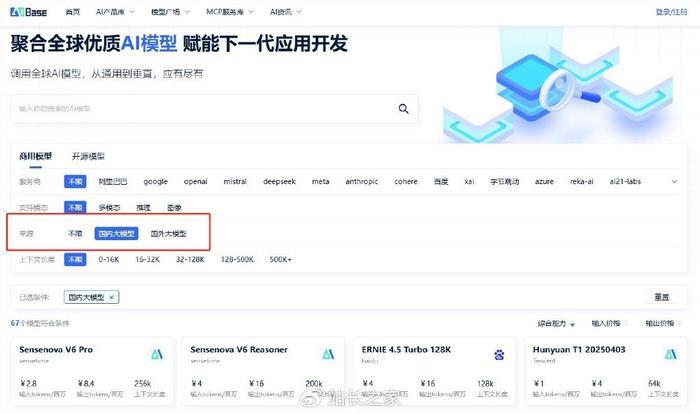This screenshot has width=700, height=414.
Task: Open the ERNIE 4.5 Turbo 128K title
Action: click(x=406, y=350)
